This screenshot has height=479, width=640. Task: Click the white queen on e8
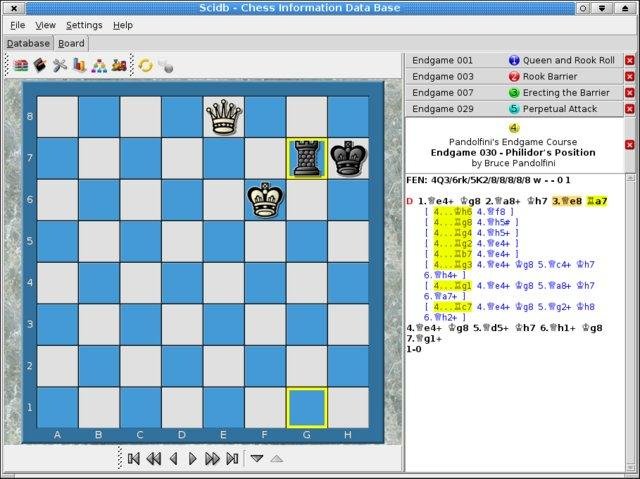tap(224, 116)
